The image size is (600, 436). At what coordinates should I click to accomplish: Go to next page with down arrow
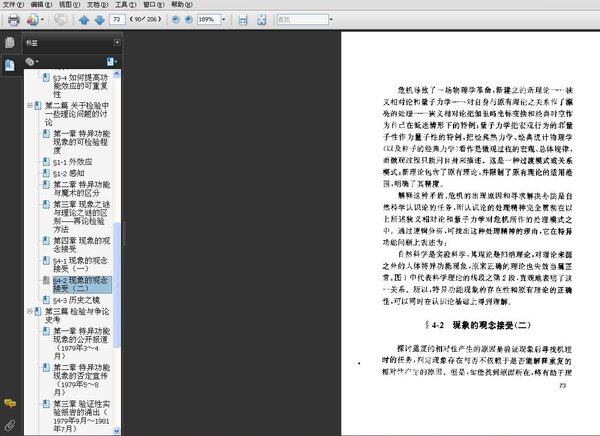(99, 20)
